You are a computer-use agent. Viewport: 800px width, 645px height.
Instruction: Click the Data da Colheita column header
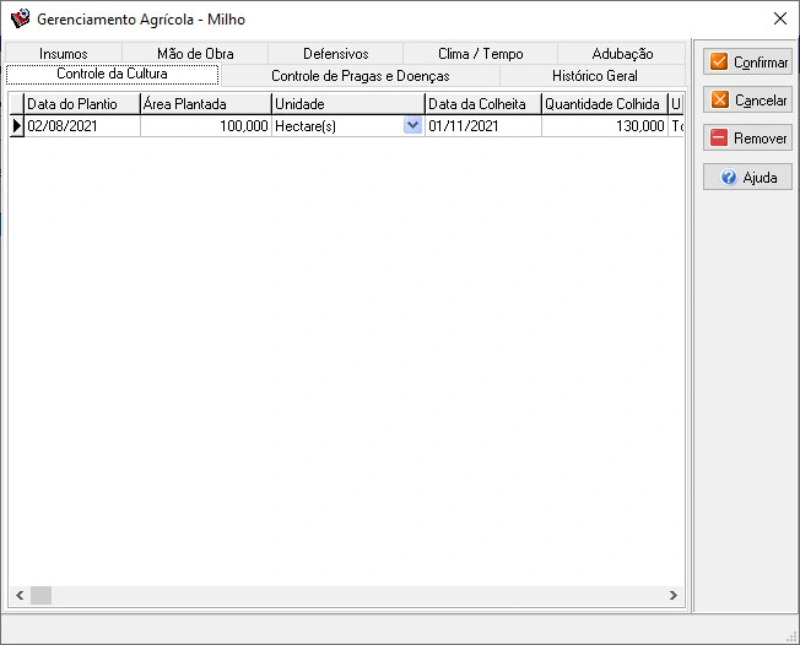click(483, 104)
